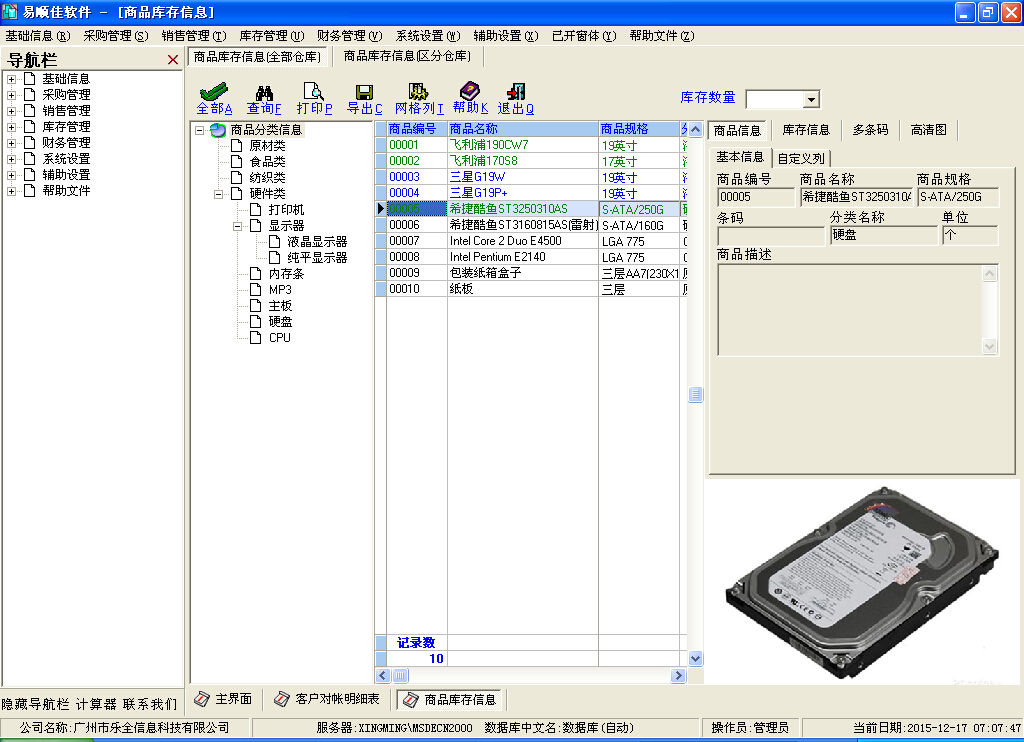This screenshot has width=1024, height=742.
Task: Click the 退出 (Exit) door icon
Action: coord(515,92)
